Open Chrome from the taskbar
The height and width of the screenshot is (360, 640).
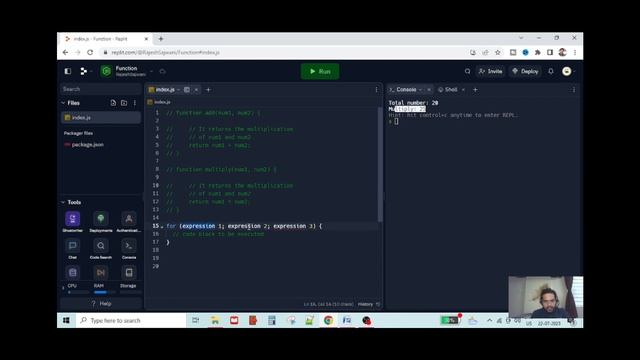[329, 321]
